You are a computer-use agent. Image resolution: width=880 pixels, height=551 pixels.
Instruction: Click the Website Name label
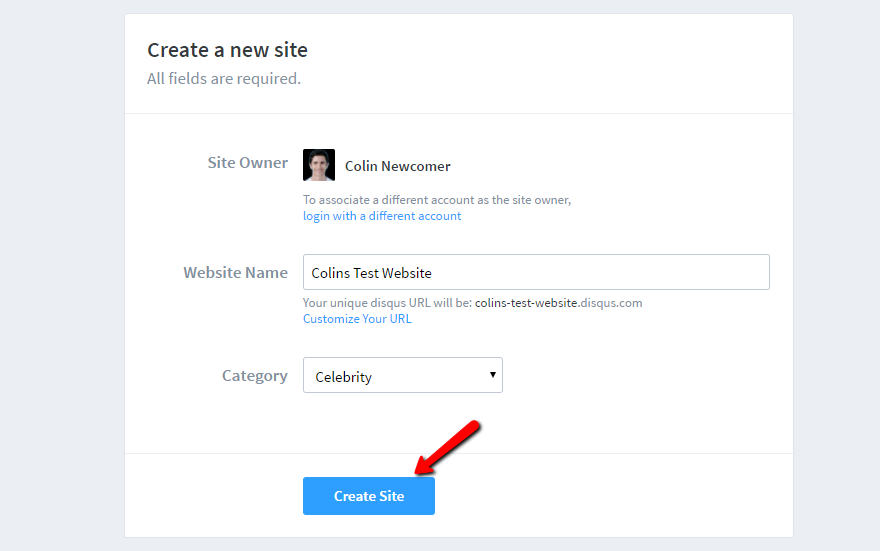[x=235, y=272]
